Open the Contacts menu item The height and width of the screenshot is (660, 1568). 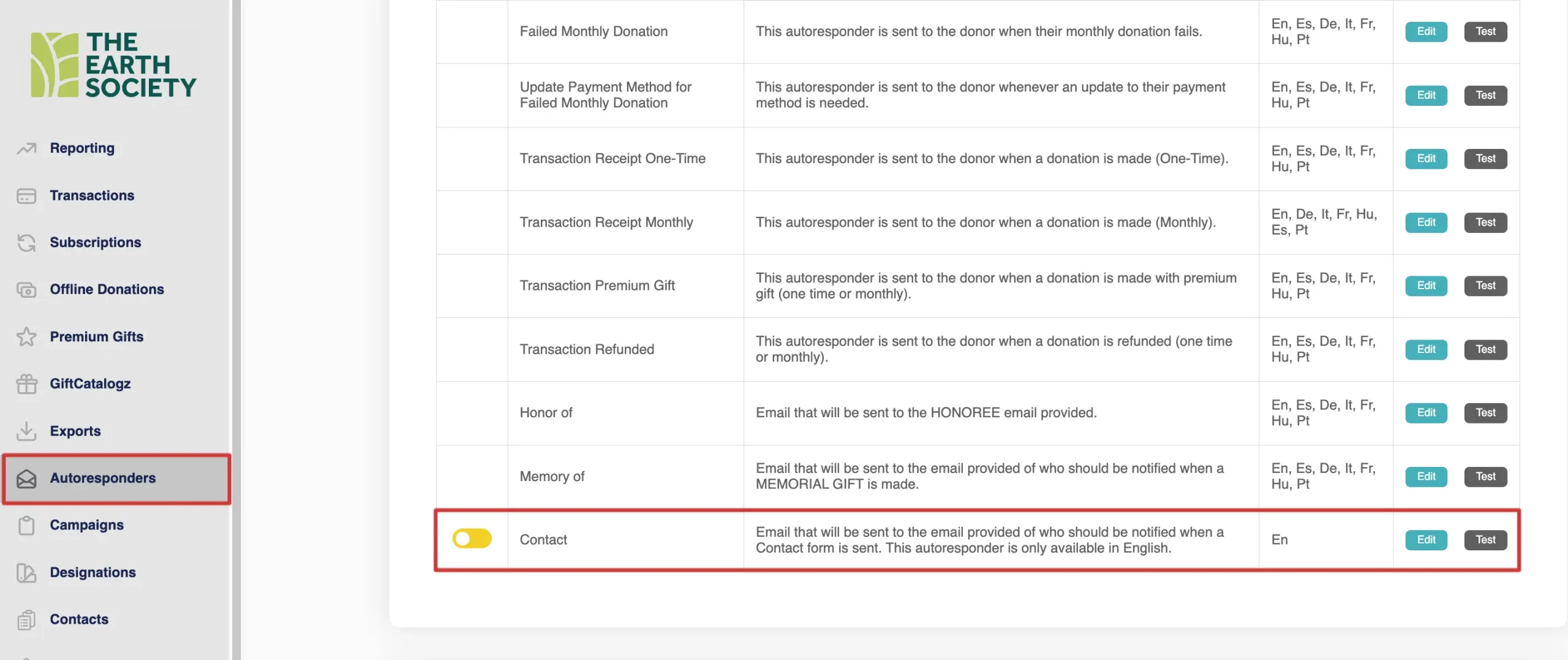[x=79, y=620]
